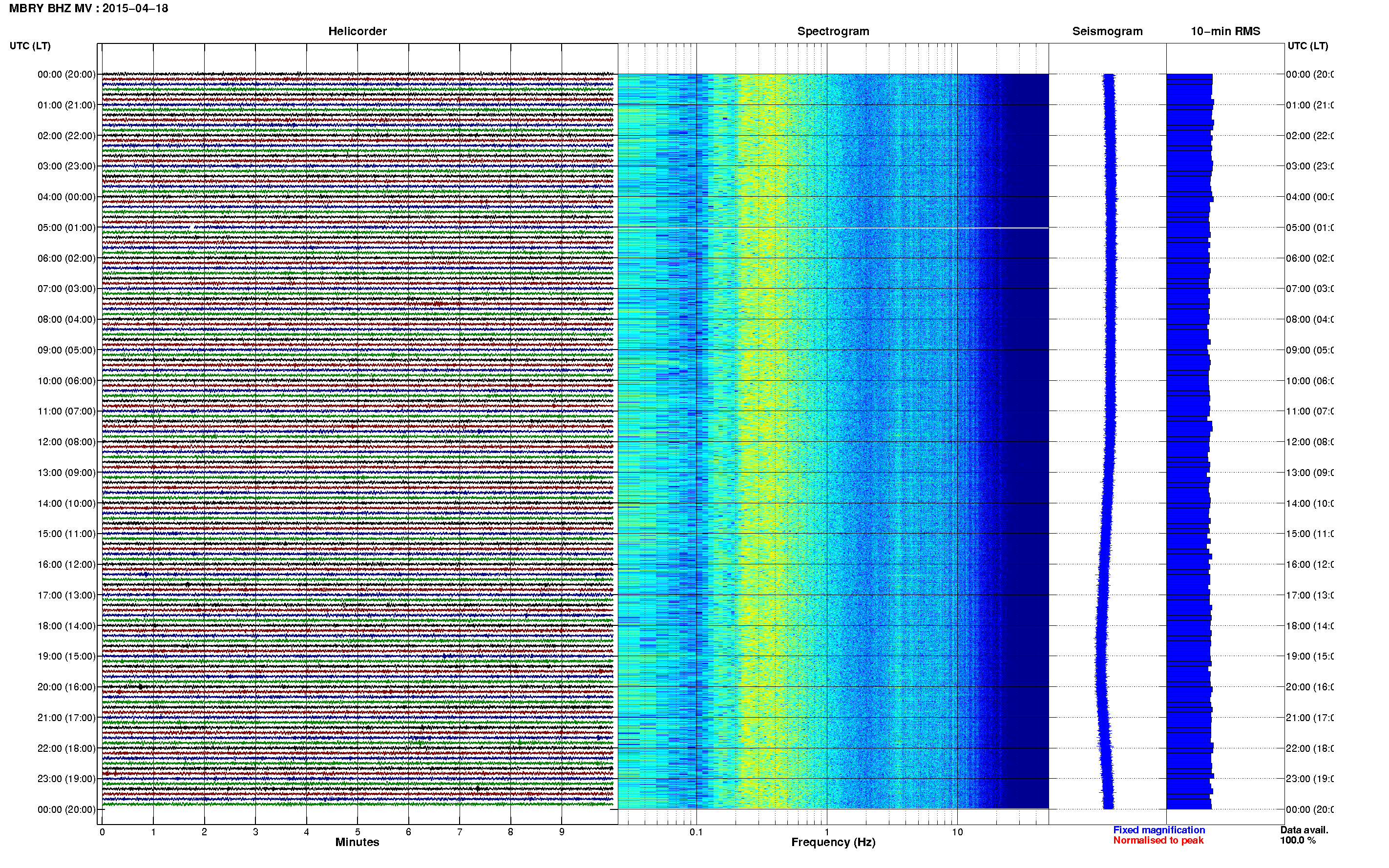
Task: Click the '10' frequency tick label
Action: coord(957,832)
